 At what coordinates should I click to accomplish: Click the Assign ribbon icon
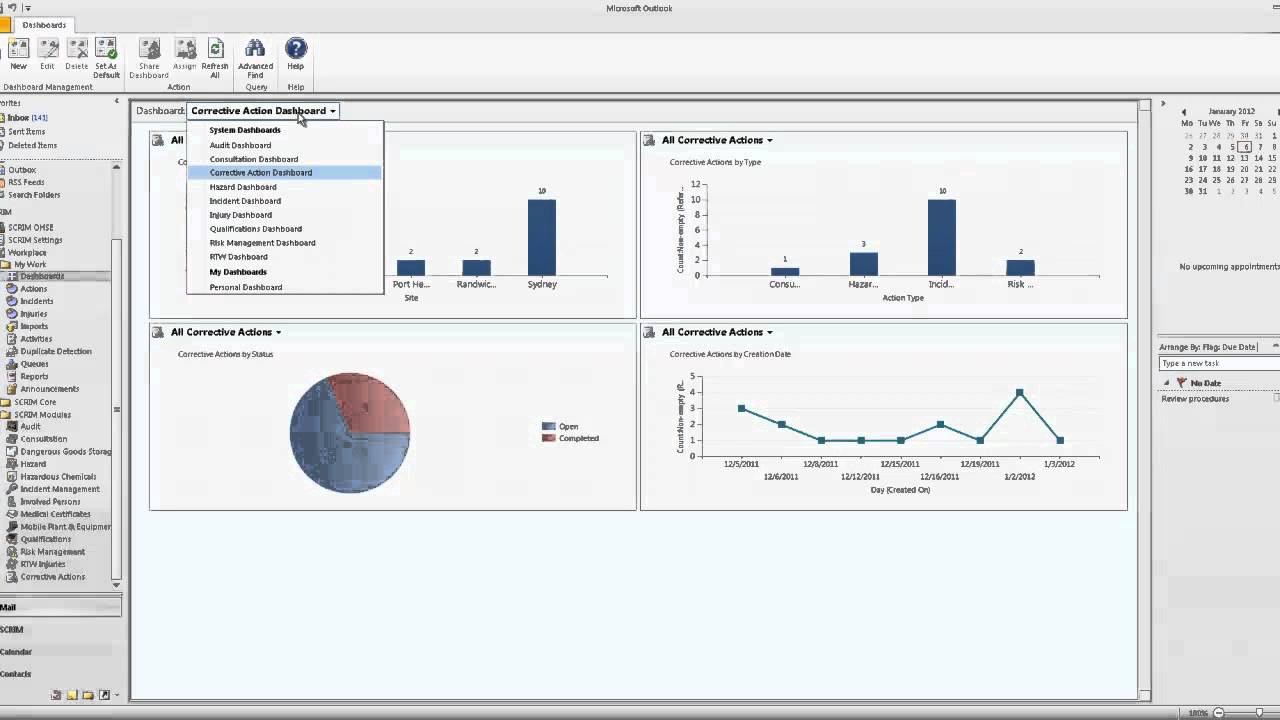184,49
